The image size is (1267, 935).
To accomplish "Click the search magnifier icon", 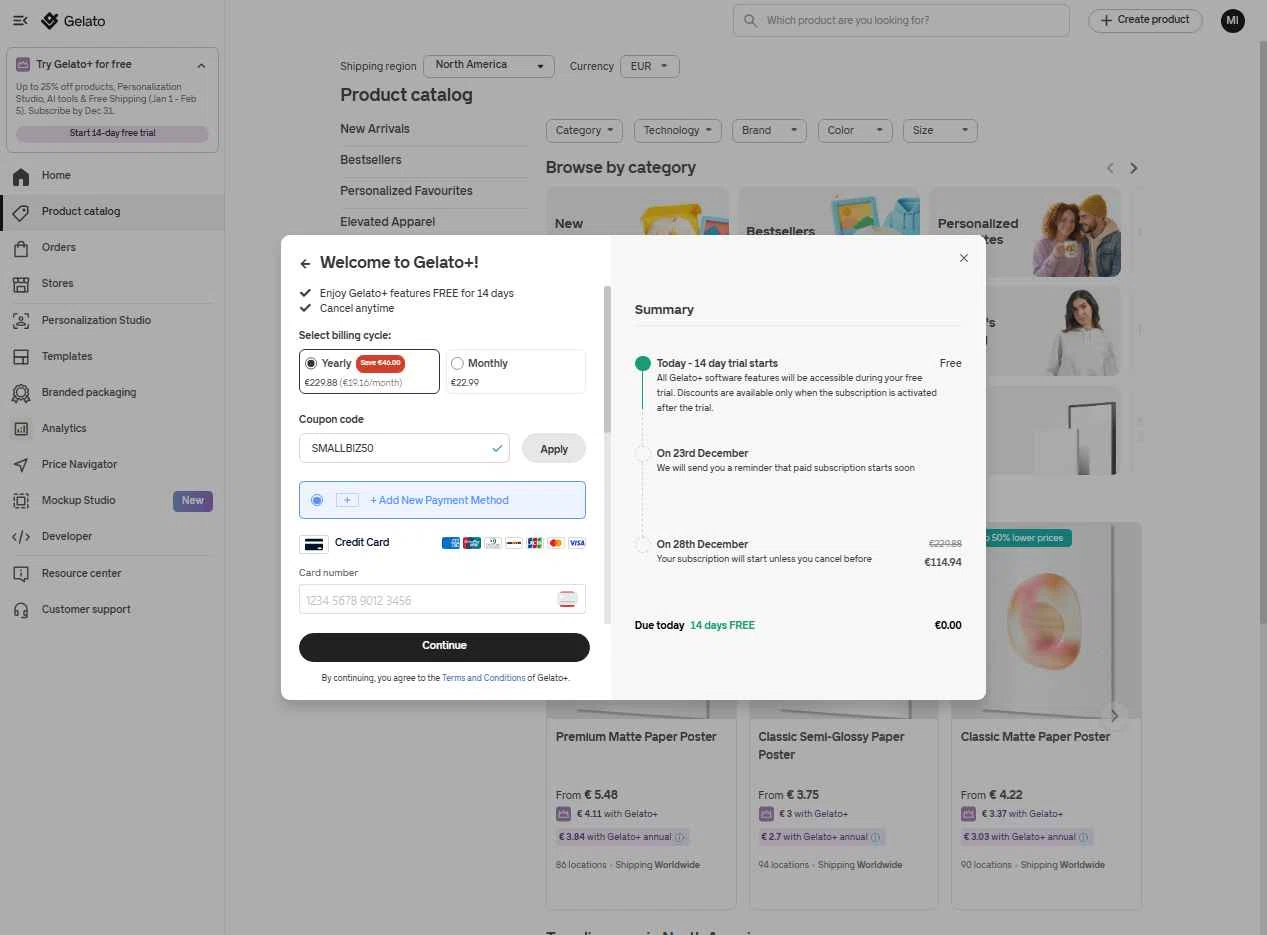I will tap(750, 21).
